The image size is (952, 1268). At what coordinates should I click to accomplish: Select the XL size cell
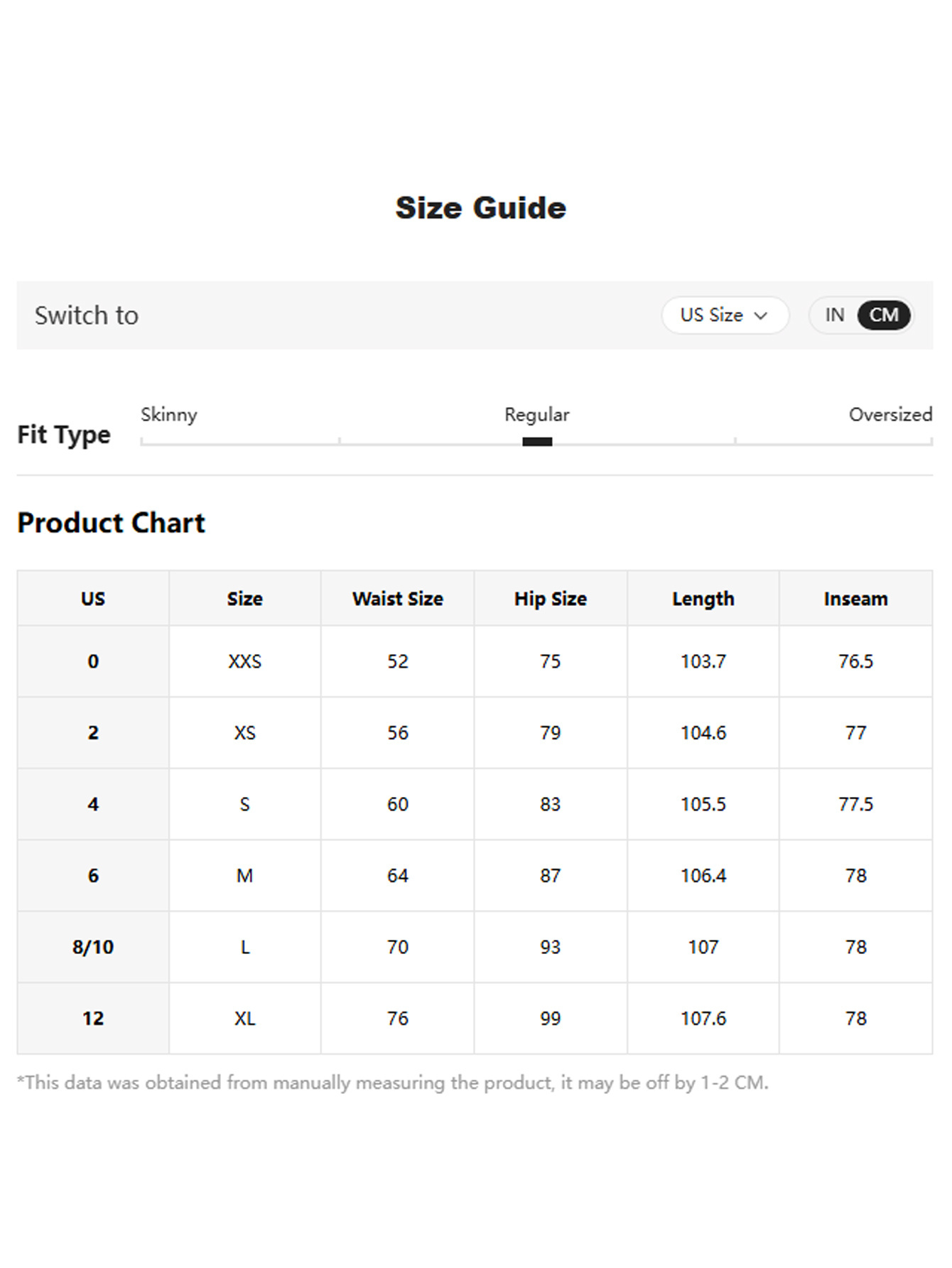point(245,1018)
